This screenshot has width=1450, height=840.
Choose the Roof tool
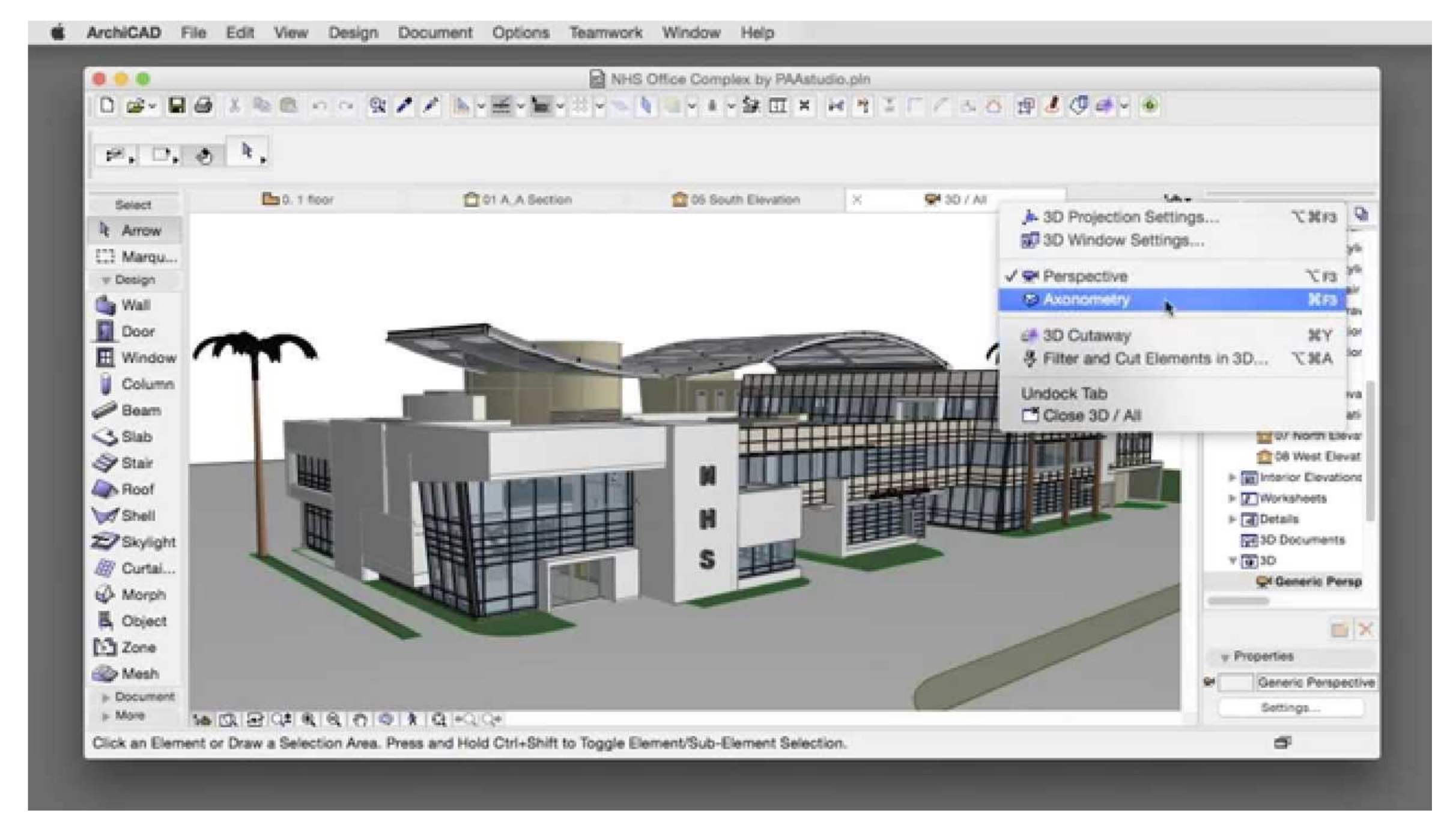pyautogui.click(x=136, y=489)
